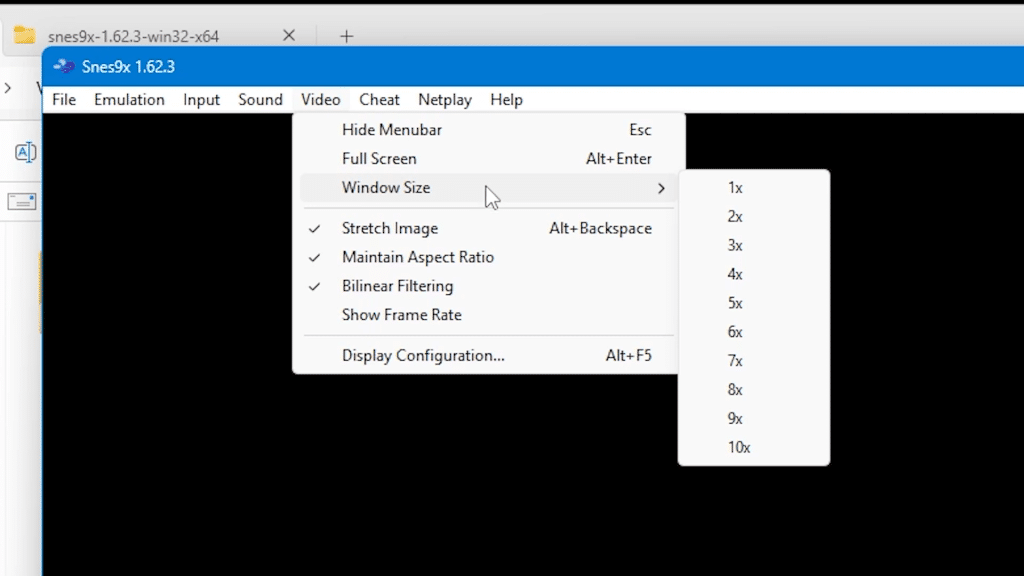Click the card-shaped Explorer toolbar icon below rename
This screenshot has height=576, width=1024.
pyautogui.click(x=22, y=202)
